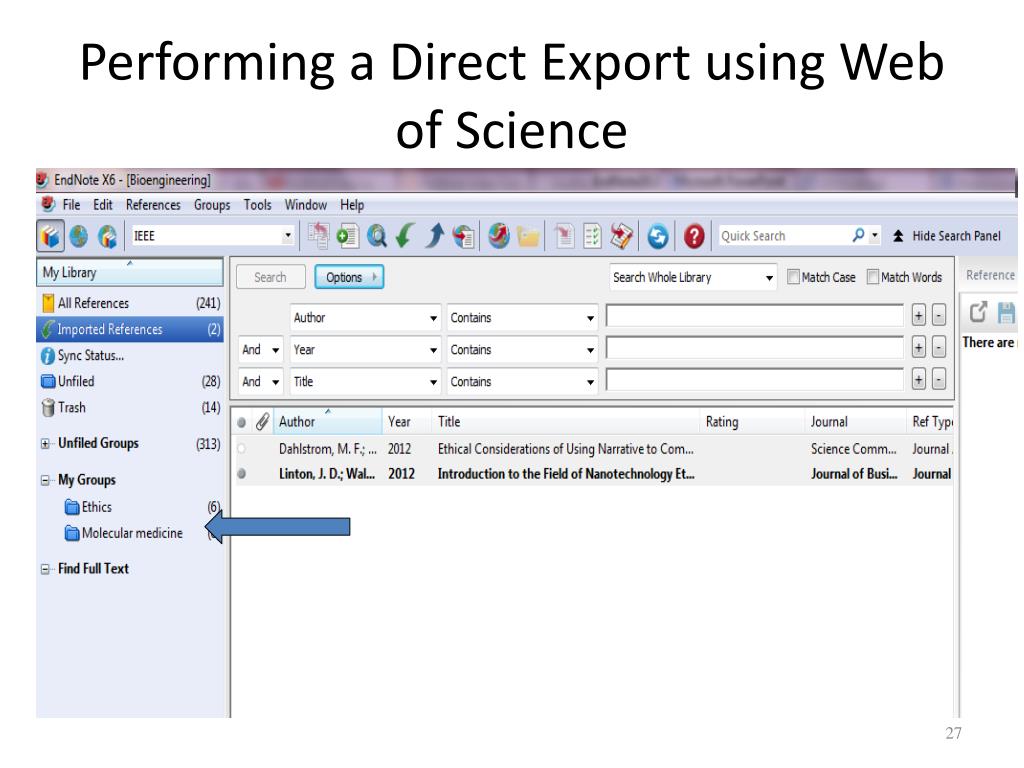This screenshot has height=768, width=1024.
Task: Click the blue Export arrow icon
Action: [434, 236]
